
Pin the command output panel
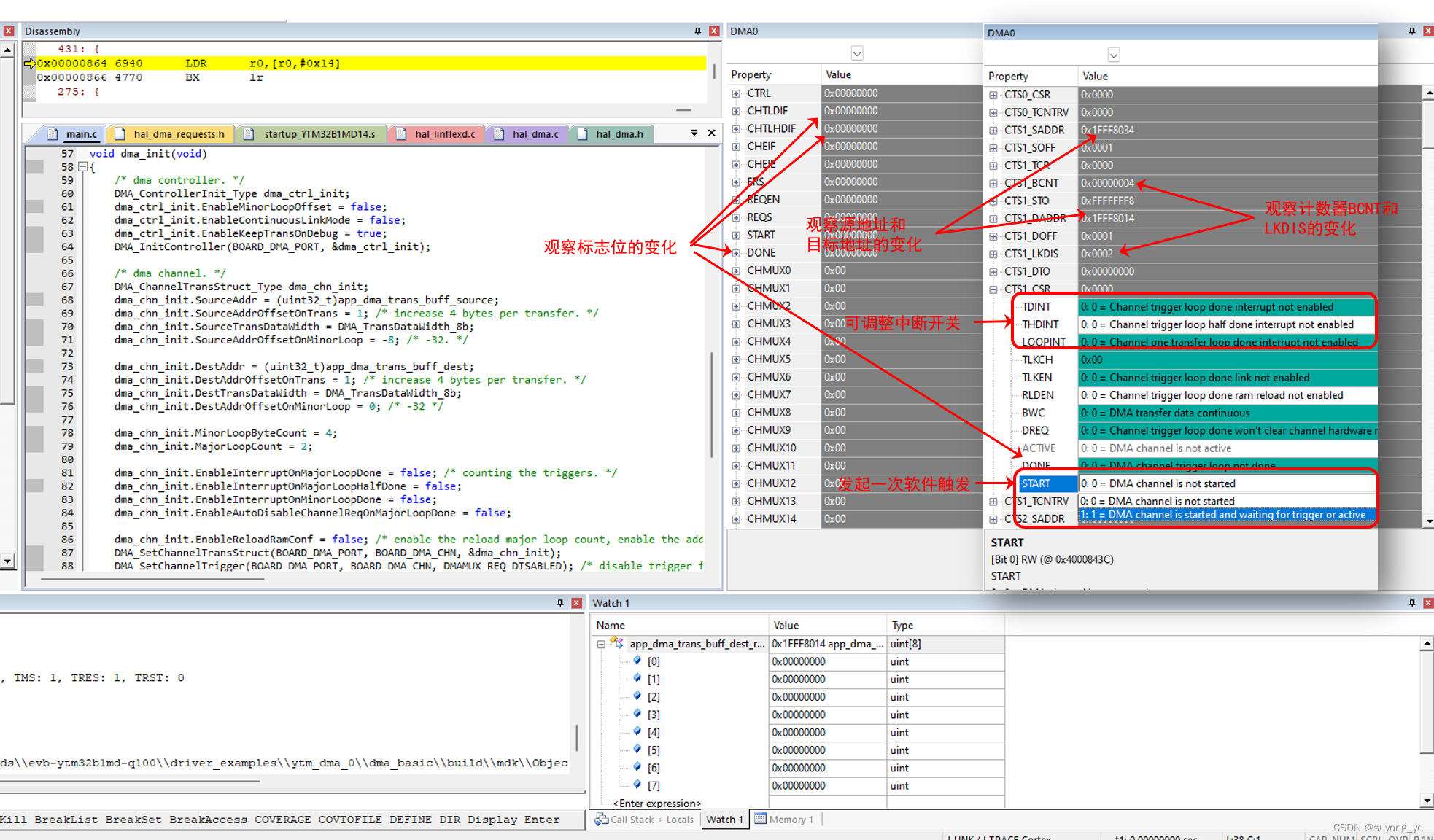(560, 603)
